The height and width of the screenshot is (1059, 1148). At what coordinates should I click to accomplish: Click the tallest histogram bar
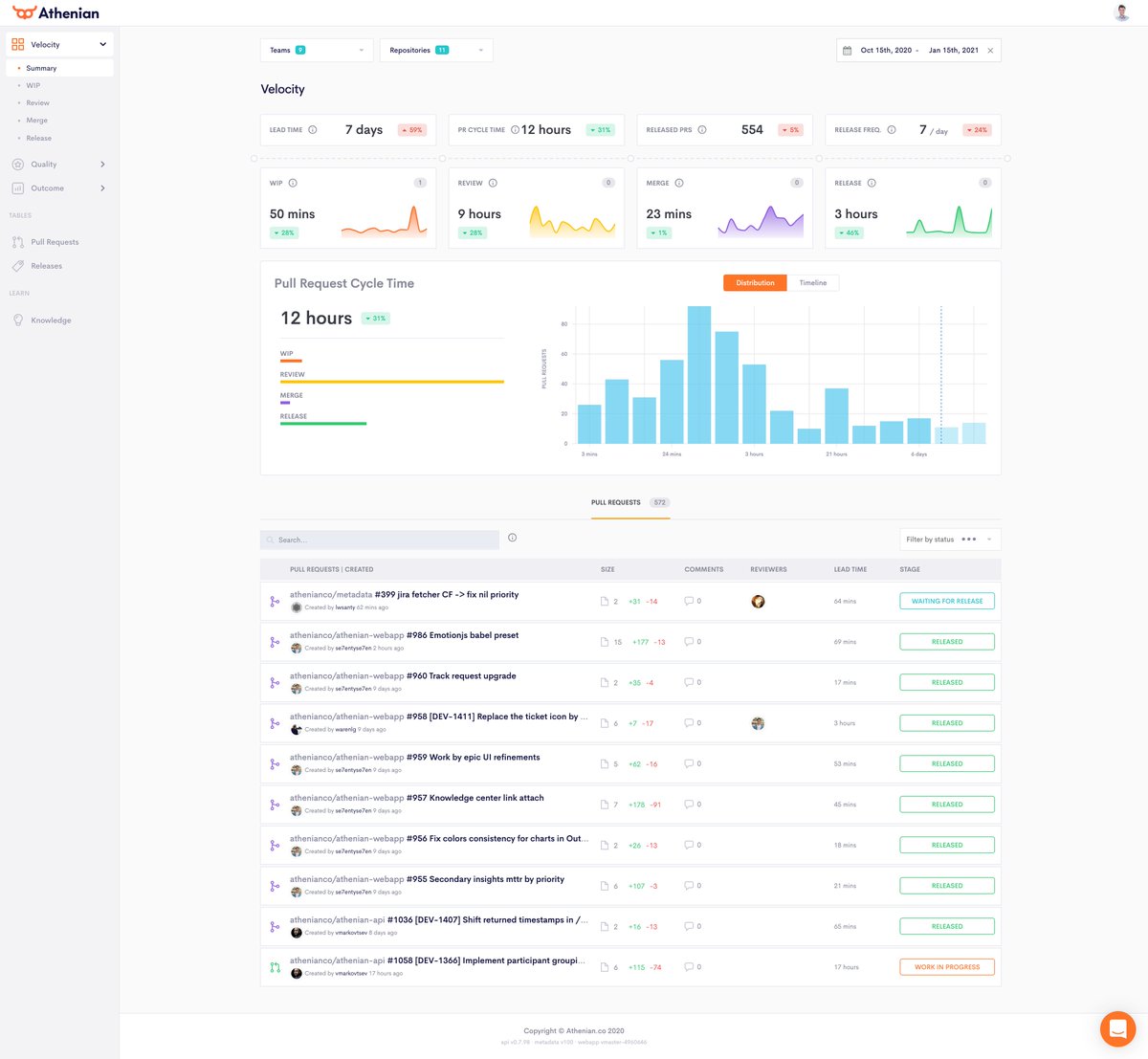point(699,375)
